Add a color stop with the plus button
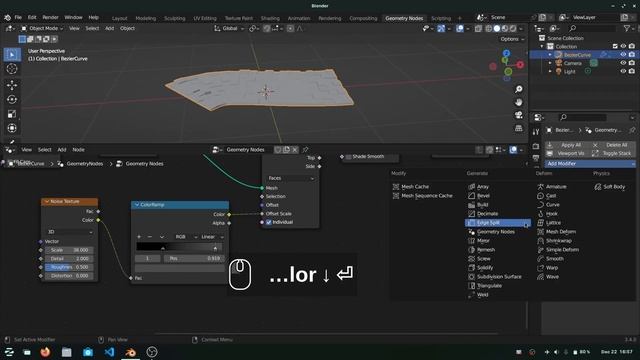The height and width of the screenshot is (360, 640). click(x=139, y=237)
